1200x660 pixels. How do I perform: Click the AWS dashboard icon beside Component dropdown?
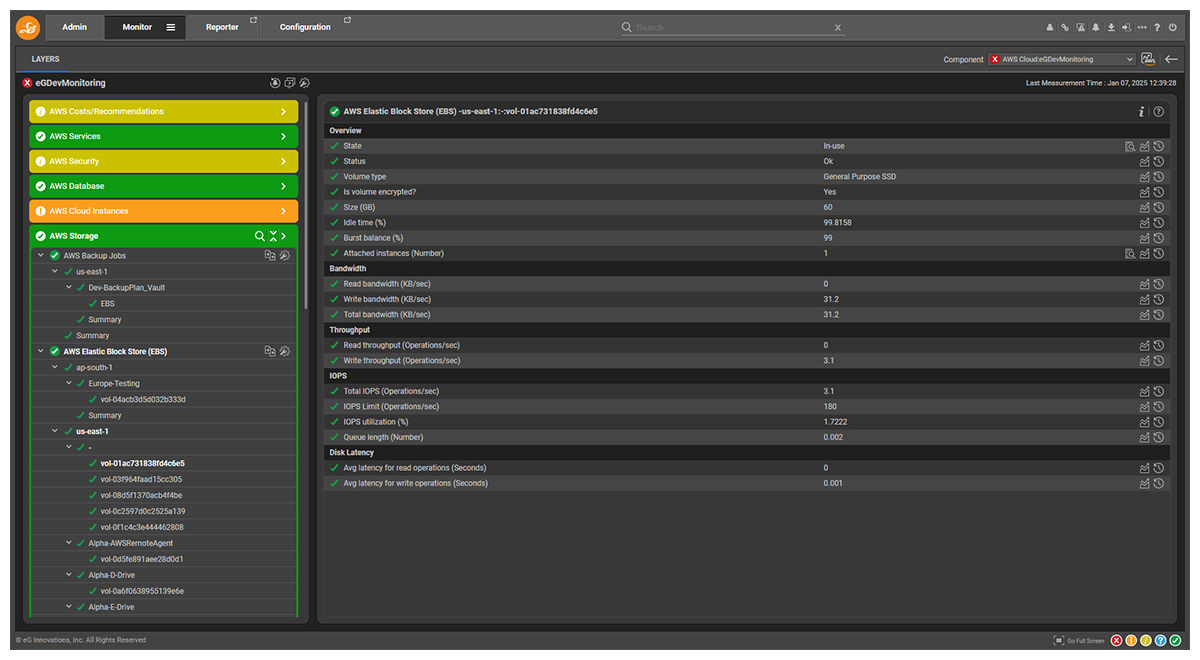coord(1148,59)
